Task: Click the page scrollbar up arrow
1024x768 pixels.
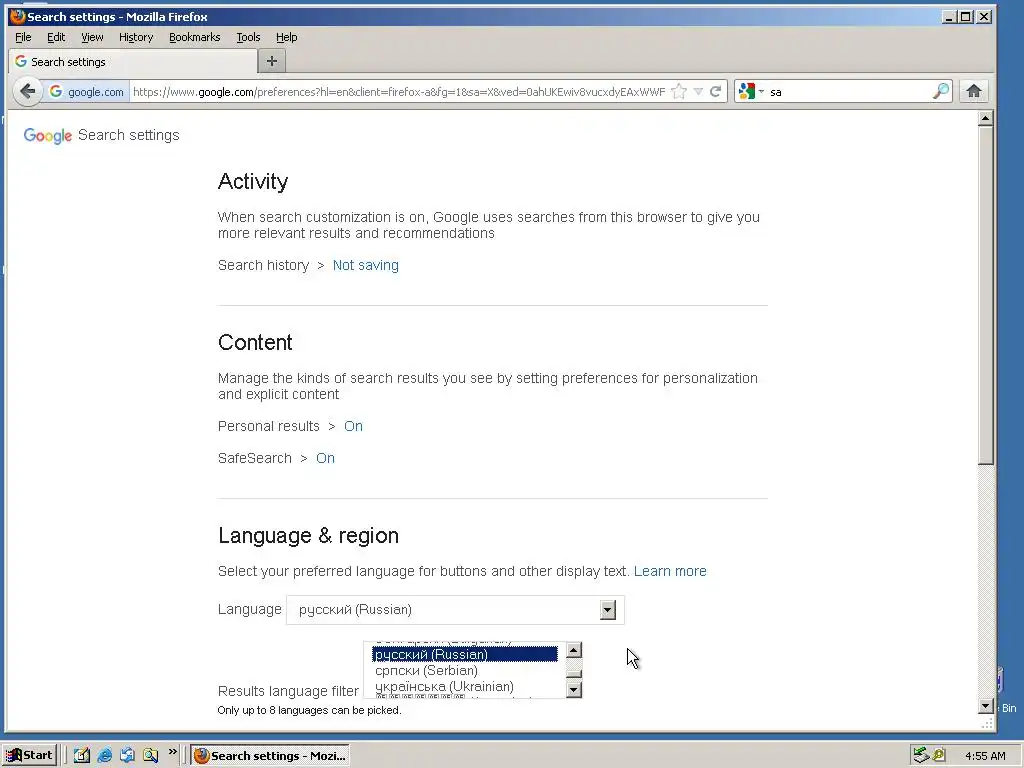Action: 986,118
